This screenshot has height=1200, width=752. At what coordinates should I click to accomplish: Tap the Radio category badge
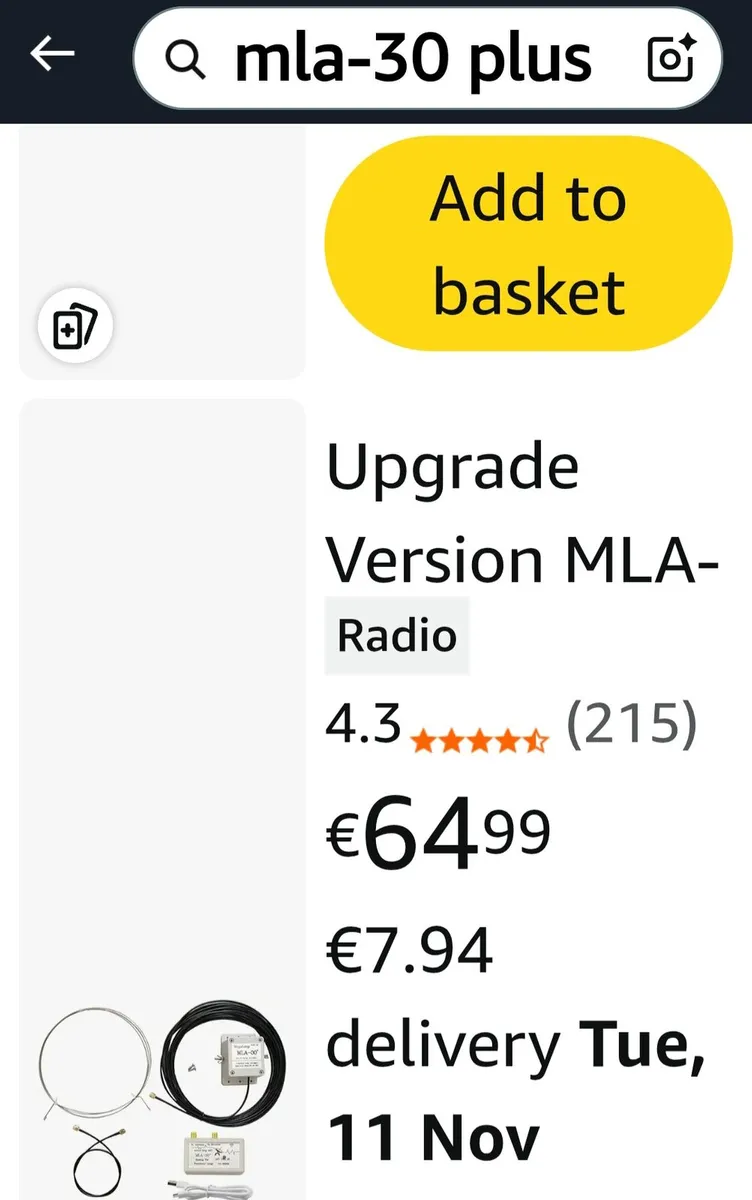pyautogui.click(x=397, y=636)
